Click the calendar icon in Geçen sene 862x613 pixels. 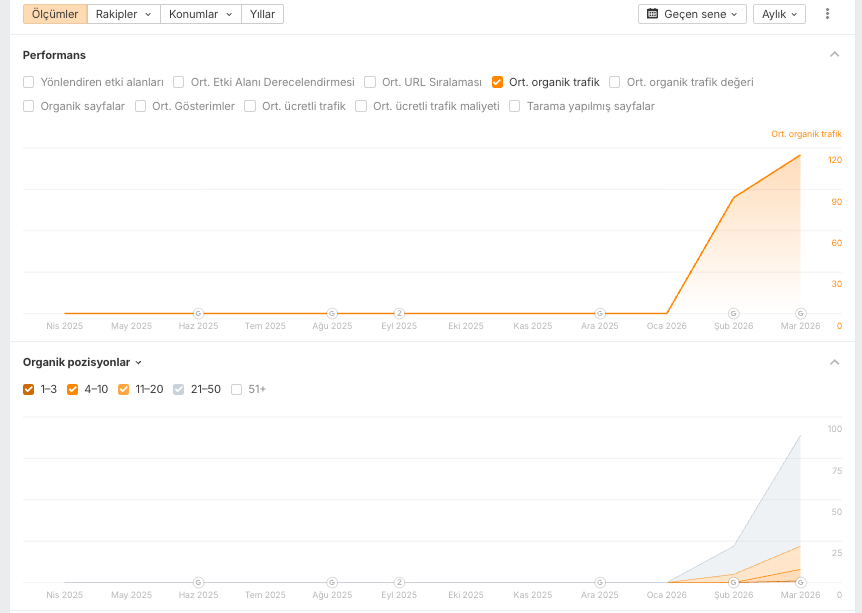(652, 14)
